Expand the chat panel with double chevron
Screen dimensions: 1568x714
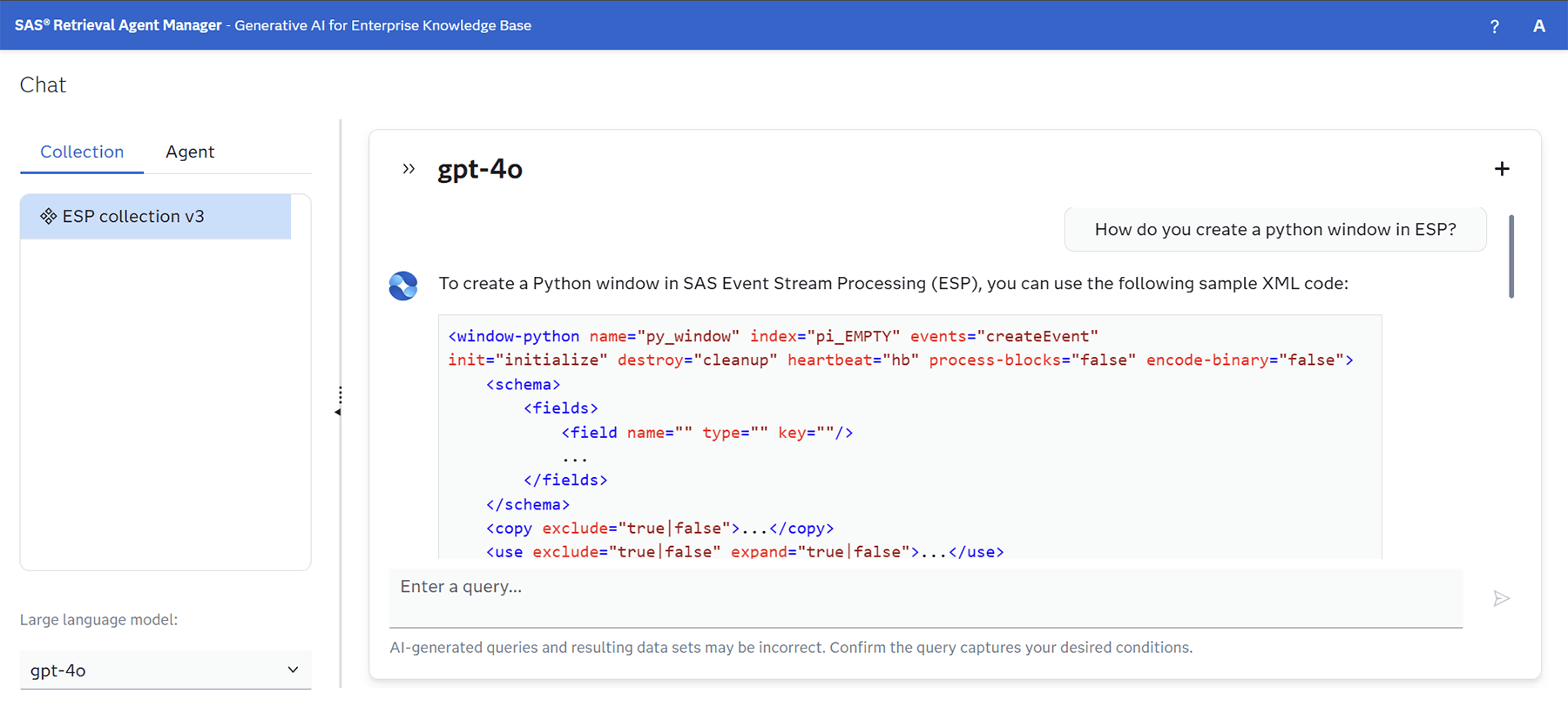tap(409, 169)
